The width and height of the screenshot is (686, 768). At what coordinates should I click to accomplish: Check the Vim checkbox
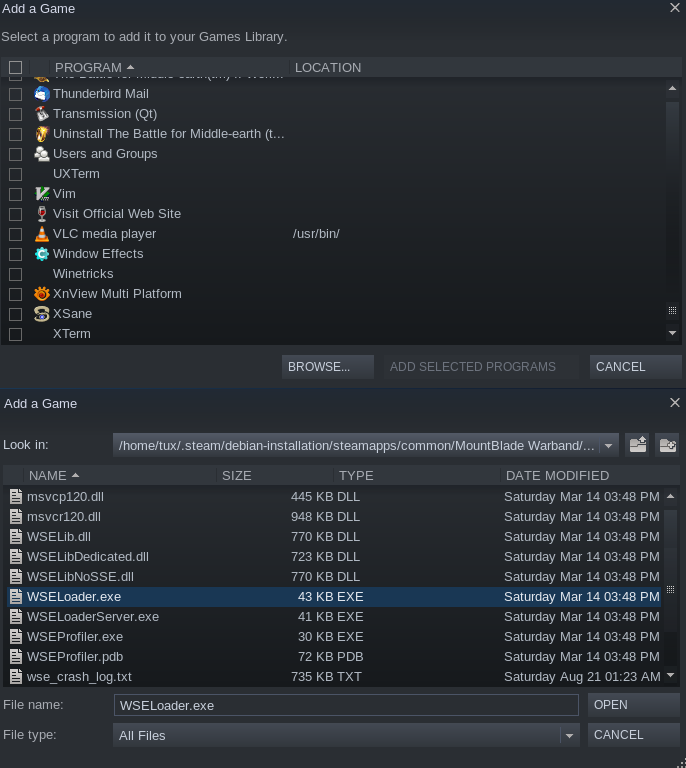pyautogui.click(x=16, y=194)
